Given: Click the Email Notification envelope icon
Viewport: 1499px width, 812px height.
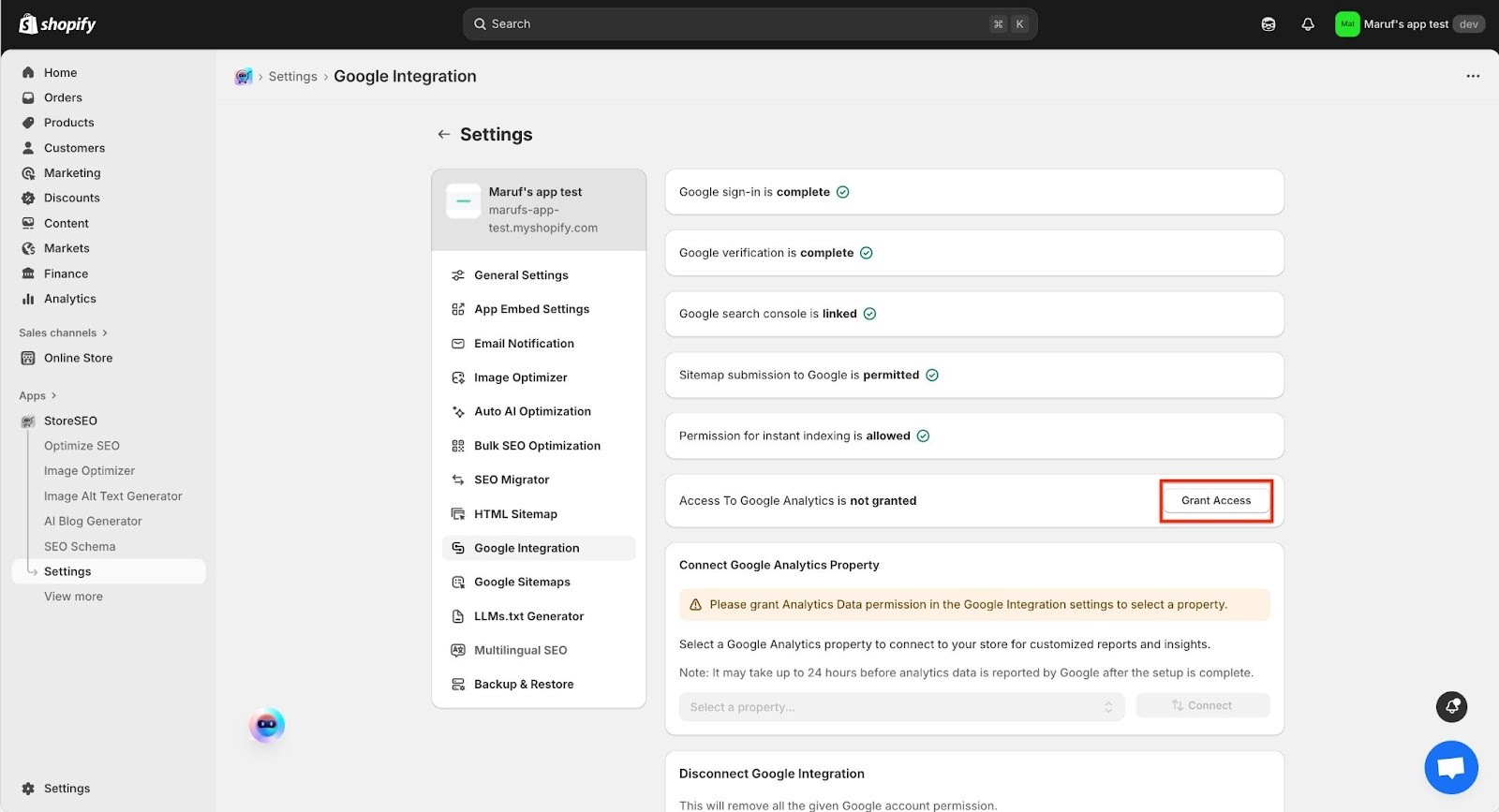Looking at the screenshot, I should 458,344.
